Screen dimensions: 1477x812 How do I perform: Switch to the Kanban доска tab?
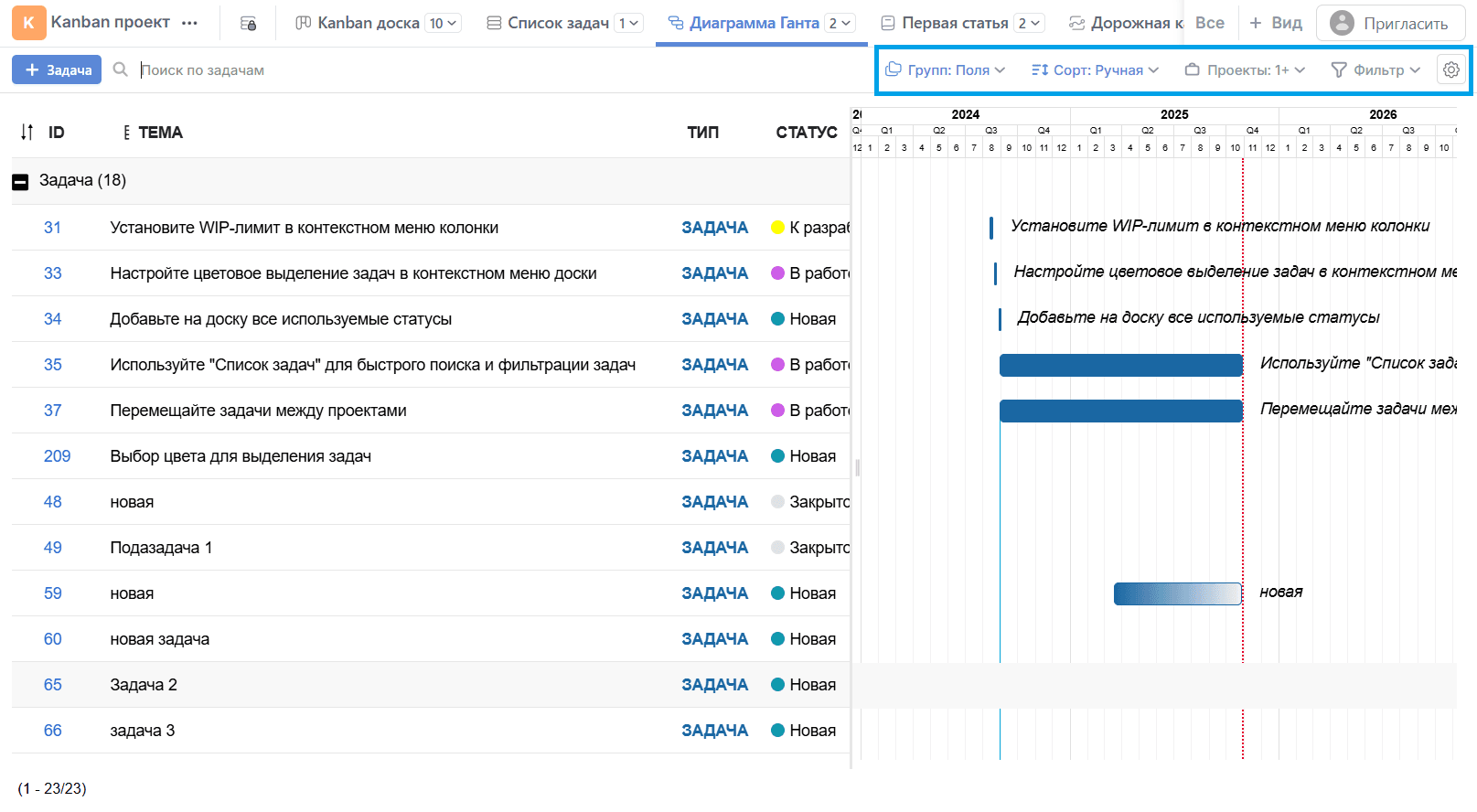pos(368,23)
